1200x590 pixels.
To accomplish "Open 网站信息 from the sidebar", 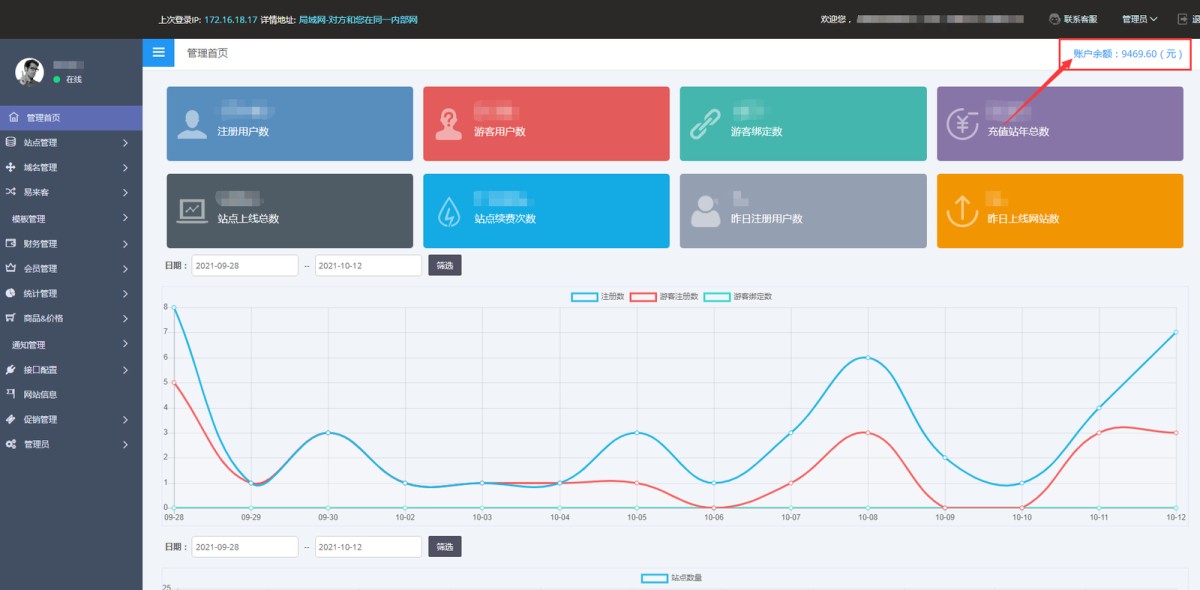I will click(40, 395).
